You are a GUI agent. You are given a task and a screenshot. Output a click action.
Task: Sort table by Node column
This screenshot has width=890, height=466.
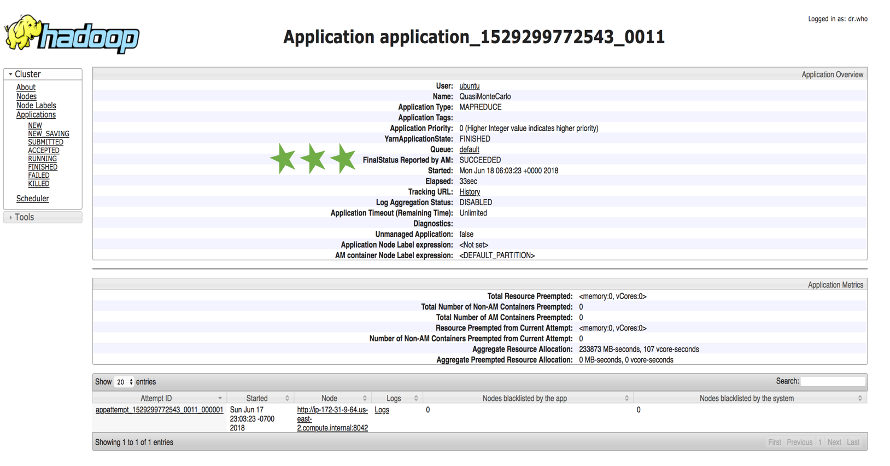tap(333, 398)
